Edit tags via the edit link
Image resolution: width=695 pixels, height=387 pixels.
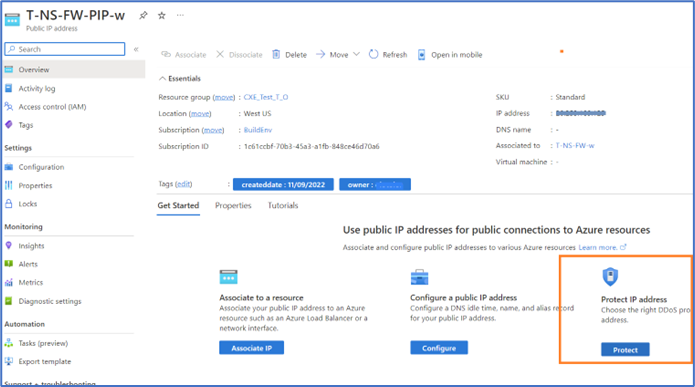pos(184,184)
